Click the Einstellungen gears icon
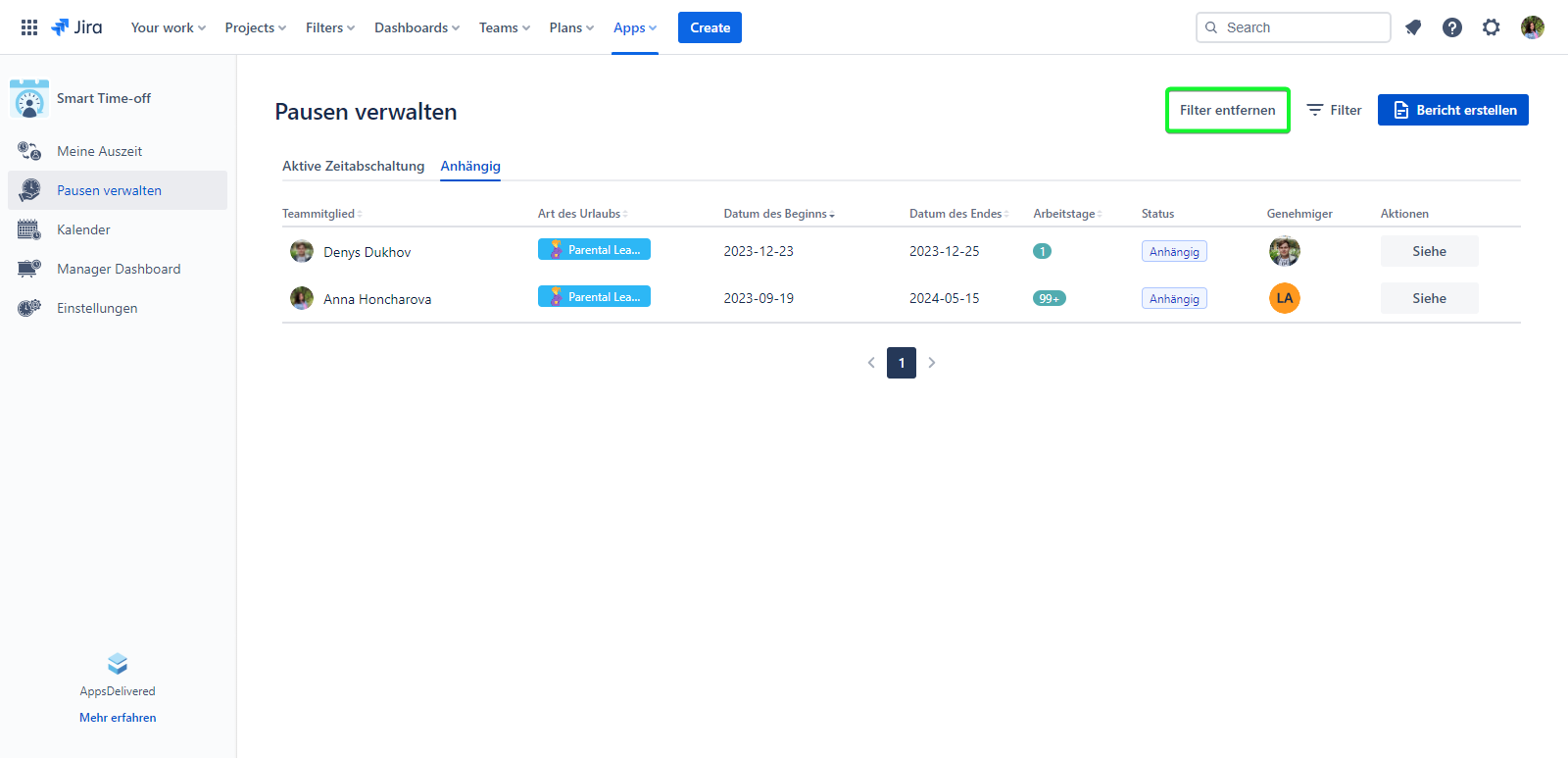 (x=29, y=308)
